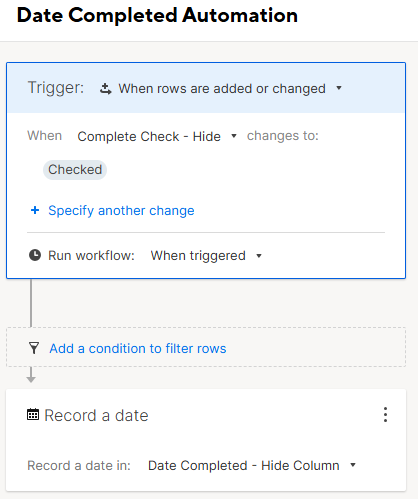Click the Record a date in label
Image resolution: width=418 pixels, height=499 pixels.
79,465
